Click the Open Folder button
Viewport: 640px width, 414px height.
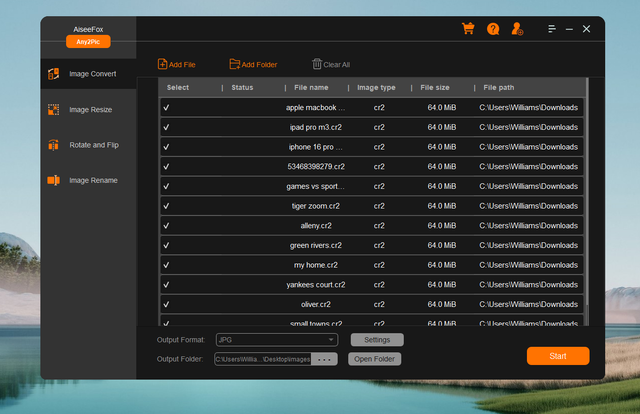point(374,359)
